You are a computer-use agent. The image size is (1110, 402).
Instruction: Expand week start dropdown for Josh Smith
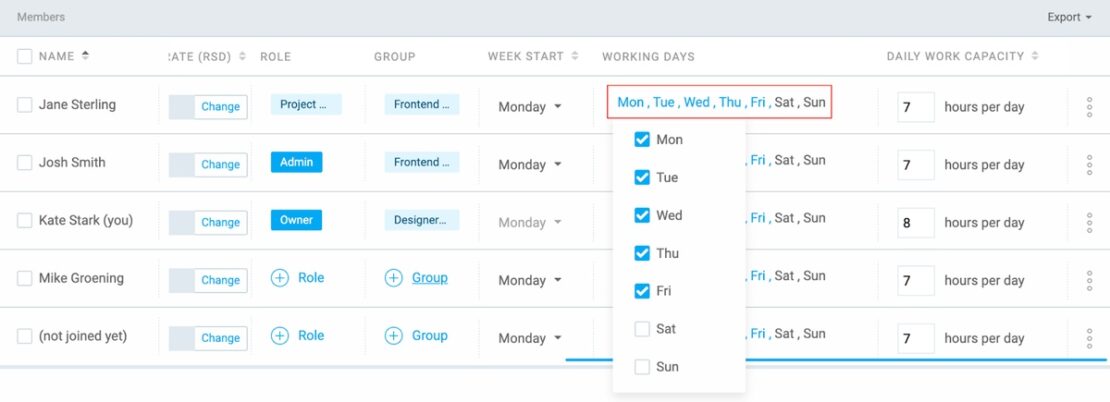click(x=530, y=165)
